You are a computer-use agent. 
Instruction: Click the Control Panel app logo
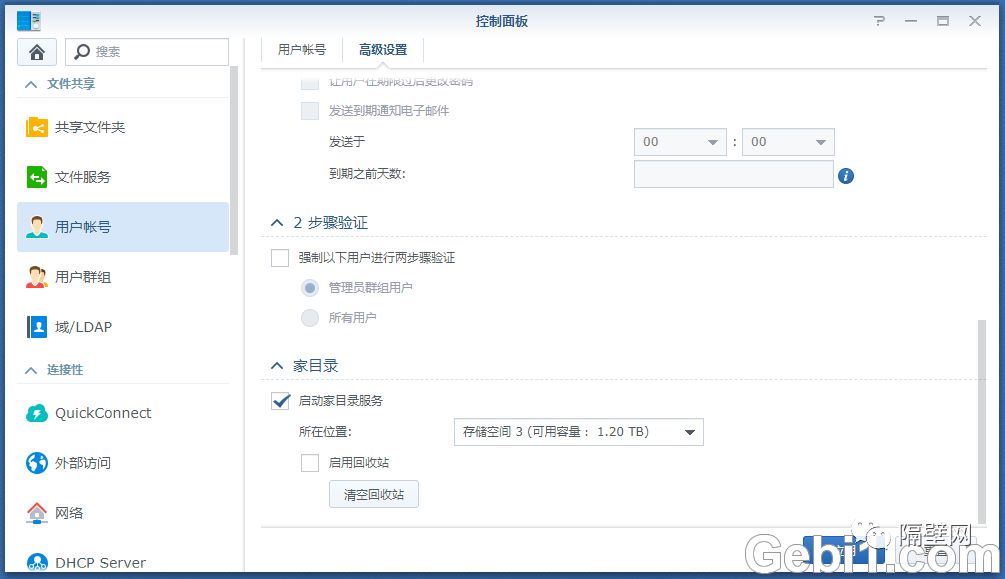[28, 21]
